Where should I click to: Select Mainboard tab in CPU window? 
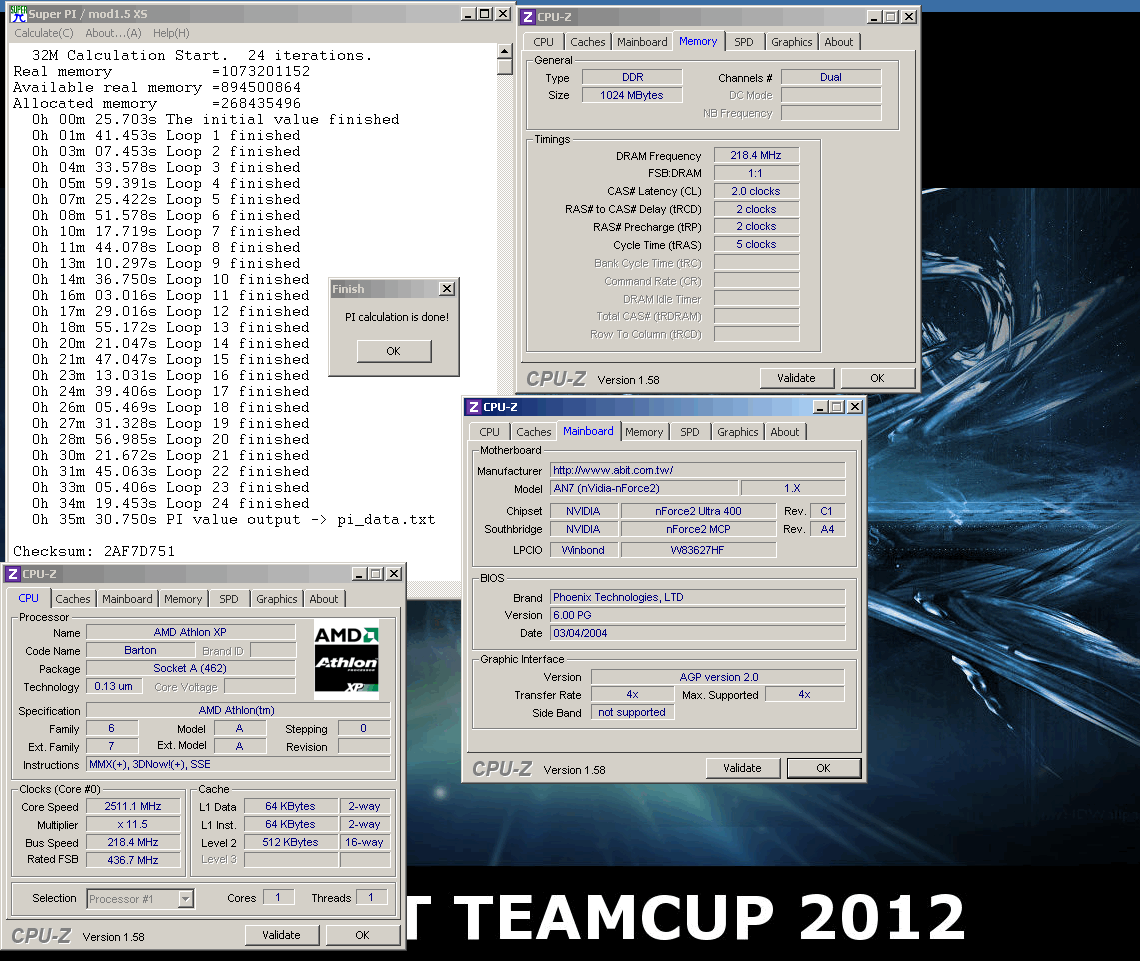pos(127,599)
